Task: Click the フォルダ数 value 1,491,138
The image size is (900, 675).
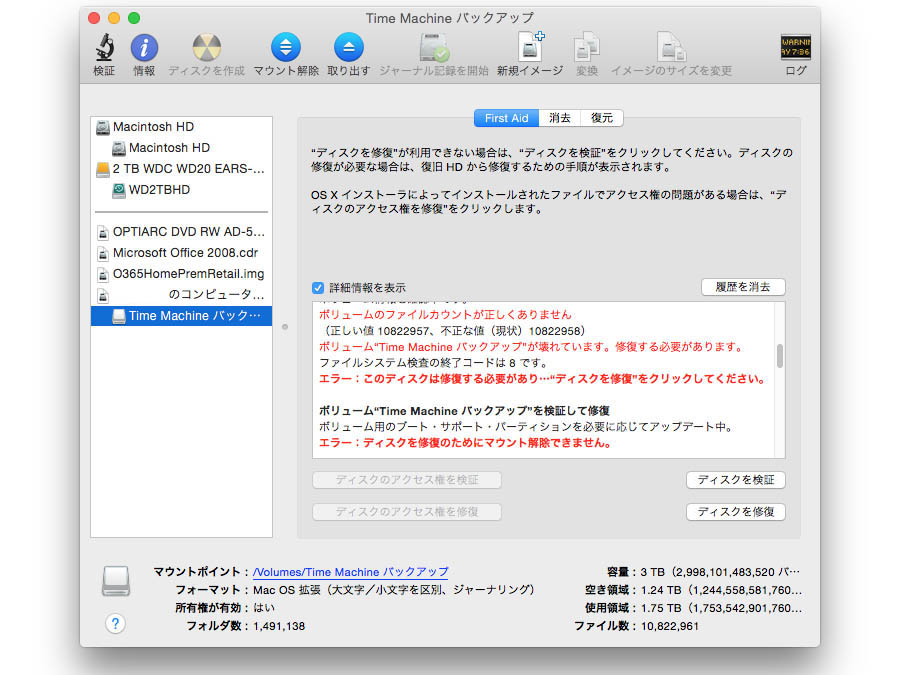Action: point(279,626)
